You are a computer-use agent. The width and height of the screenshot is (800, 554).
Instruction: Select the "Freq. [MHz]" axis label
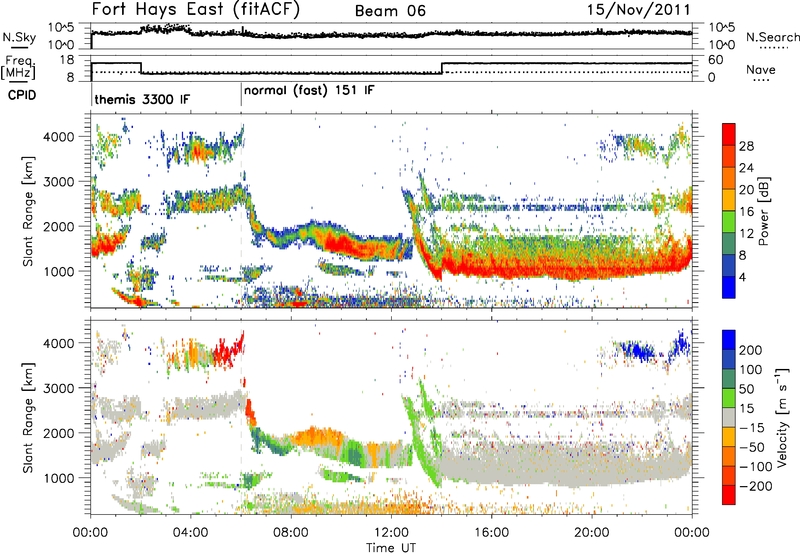click(19, 67)
